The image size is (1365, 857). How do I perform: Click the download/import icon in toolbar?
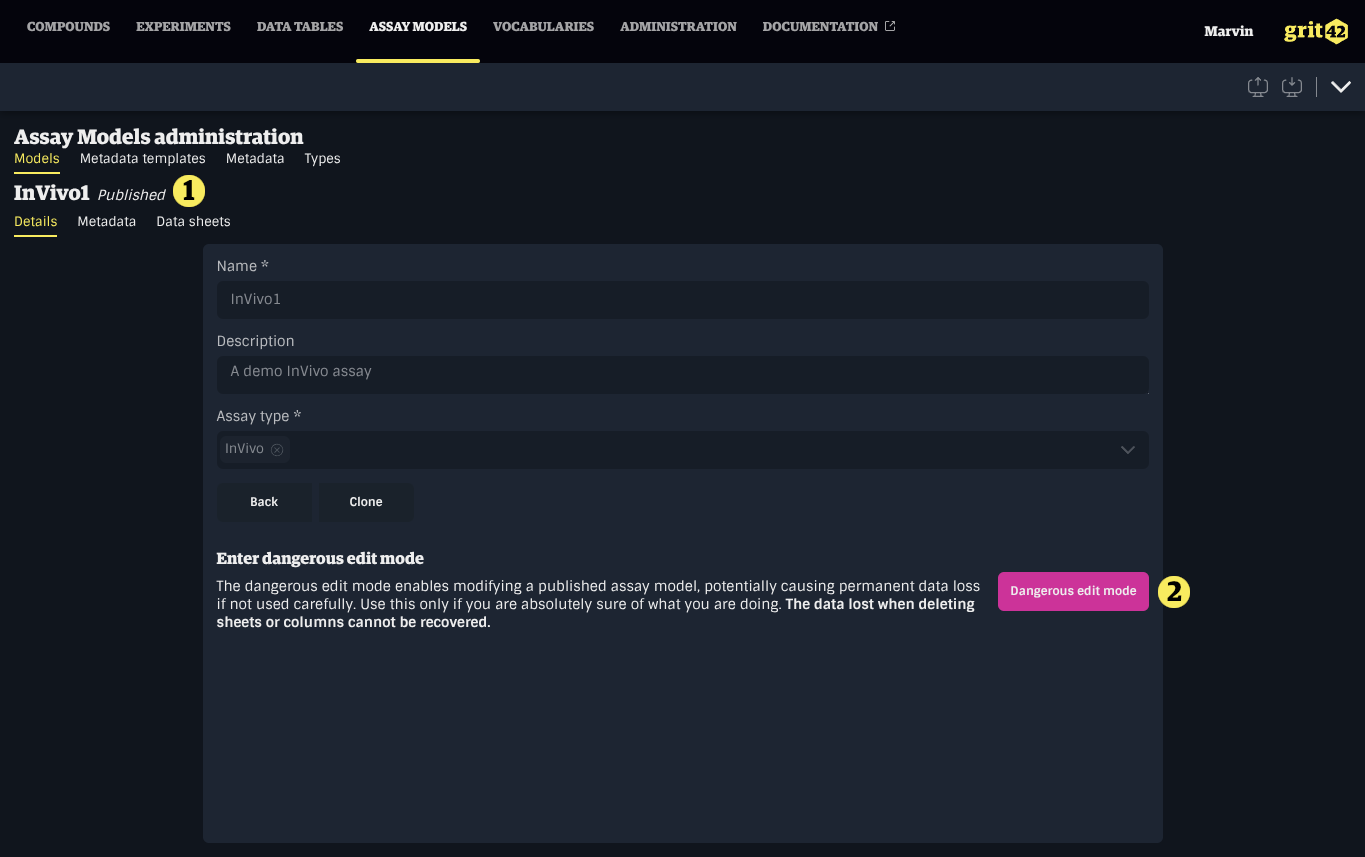click(x=1292, y=87)
